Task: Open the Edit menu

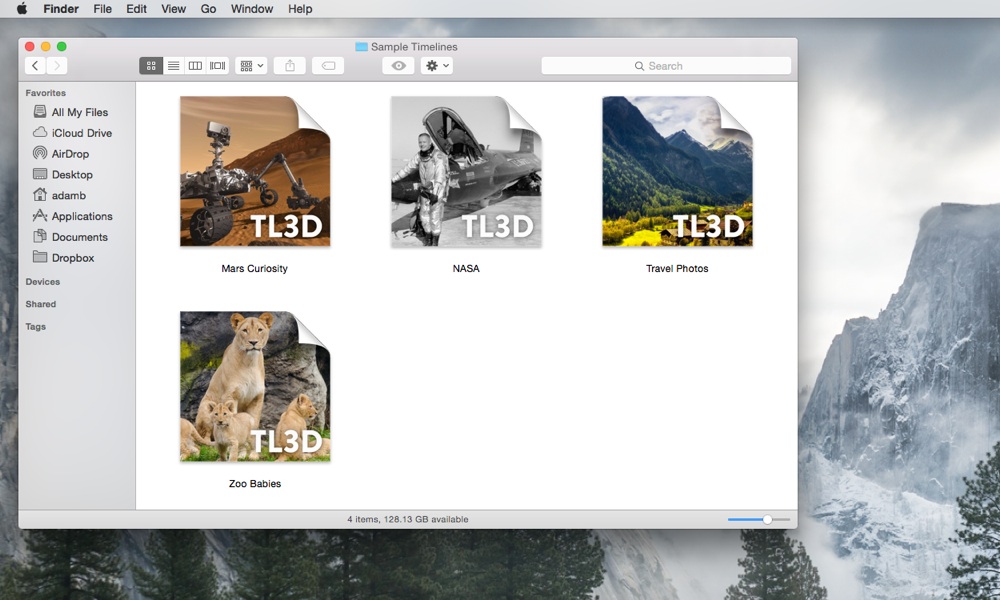Action: click(136, 9)
